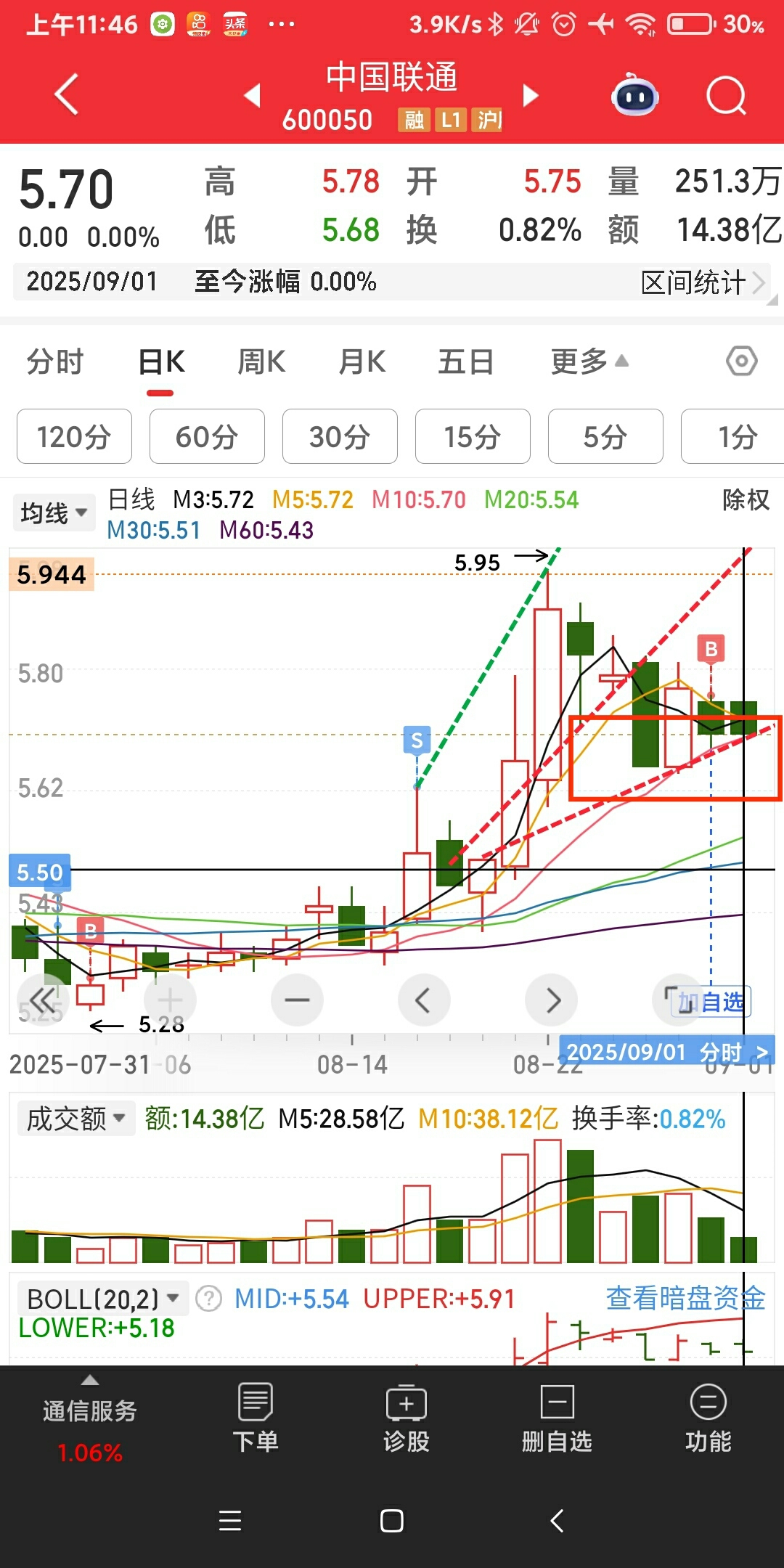Select the 分时 intraday tab
Viewport: 784px width, 1568px height.
(55, 362)
